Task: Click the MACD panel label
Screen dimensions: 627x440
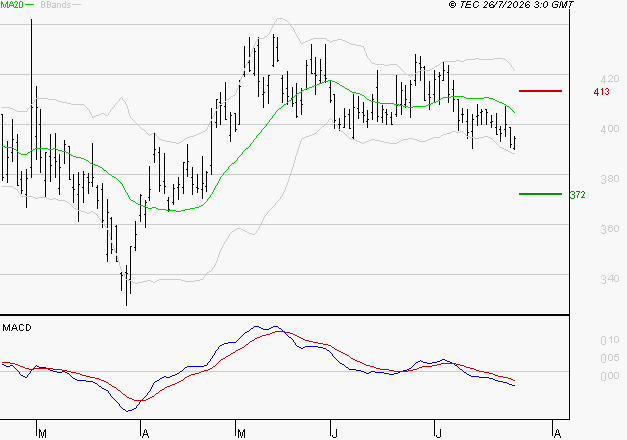Action: click(x=17, y=328)
